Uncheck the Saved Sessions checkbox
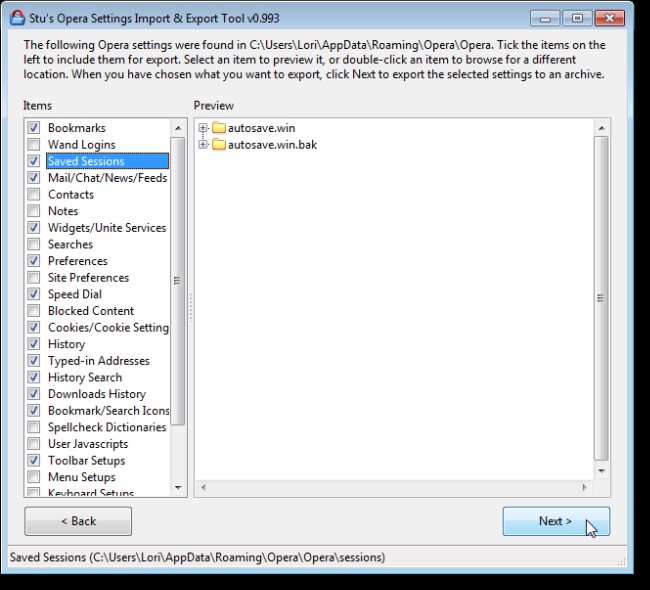650x590 pixels. point(34,161)
